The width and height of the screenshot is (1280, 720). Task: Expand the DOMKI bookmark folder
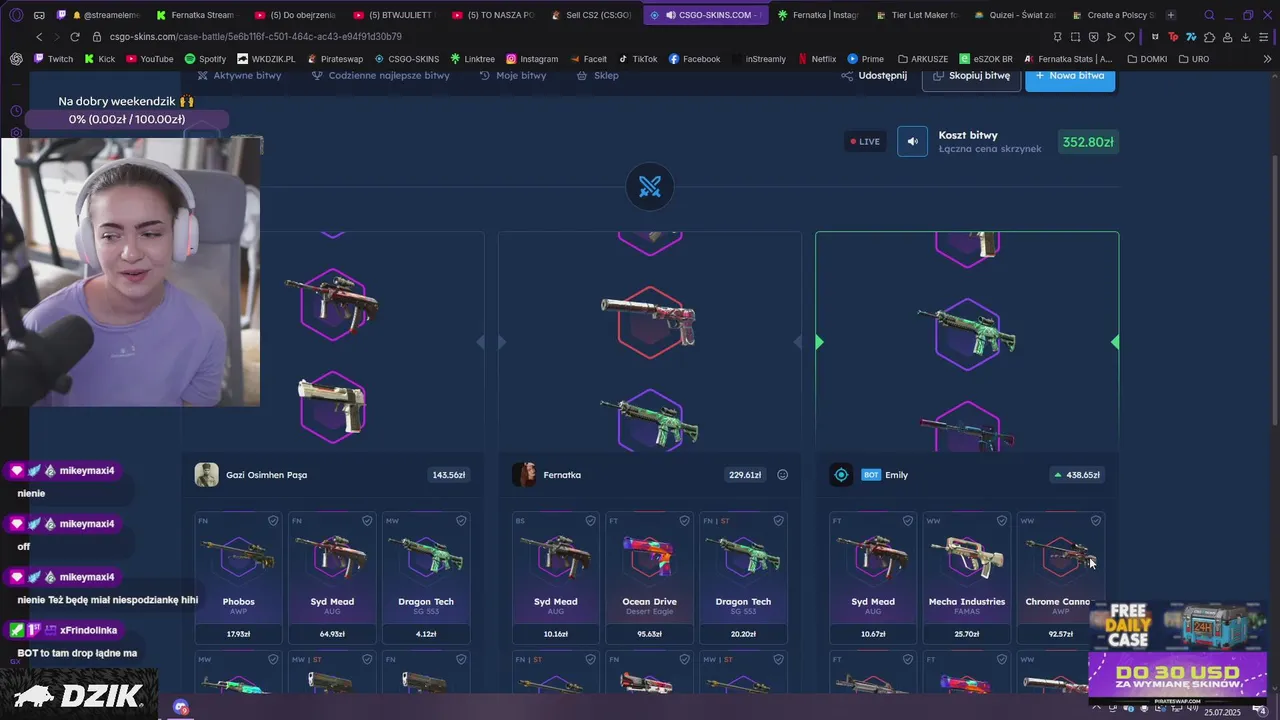point(1147,59)
